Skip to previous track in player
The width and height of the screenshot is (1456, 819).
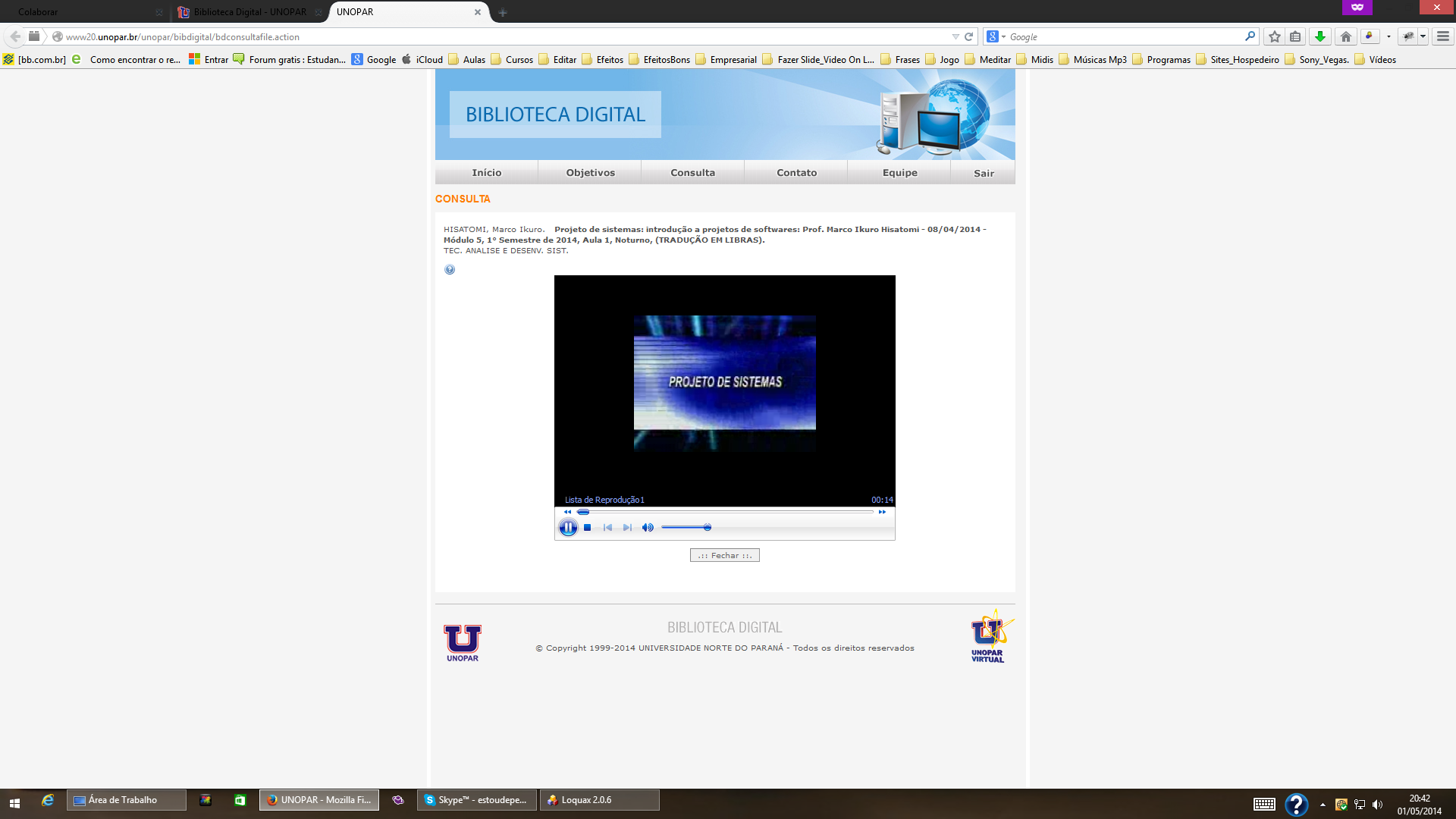point(607,528)
